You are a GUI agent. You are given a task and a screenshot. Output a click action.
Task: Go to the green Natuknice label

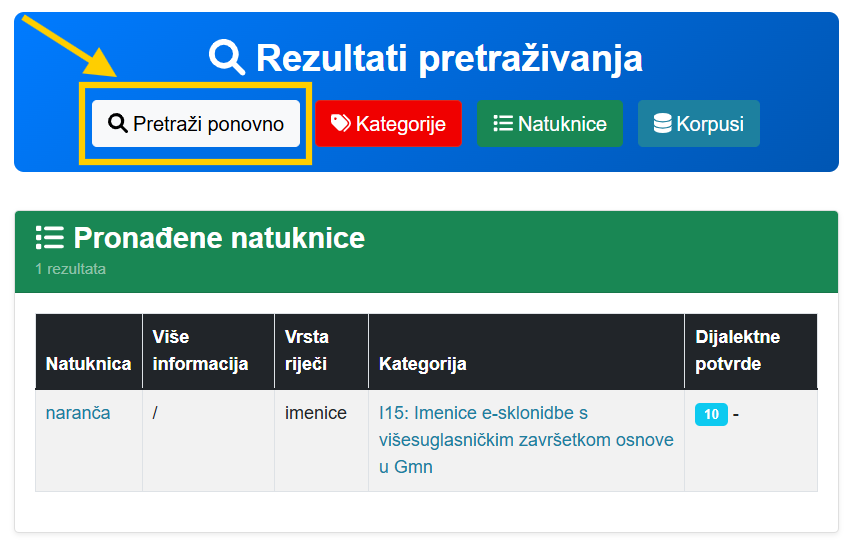562,124
